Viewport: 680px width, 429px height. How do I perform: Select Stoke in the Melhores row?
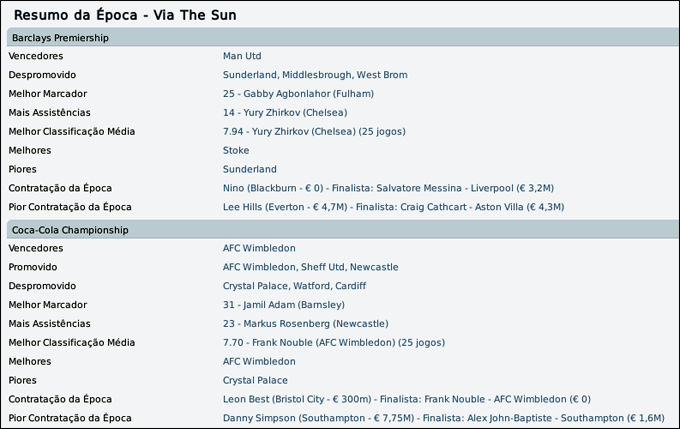(236, 150)
